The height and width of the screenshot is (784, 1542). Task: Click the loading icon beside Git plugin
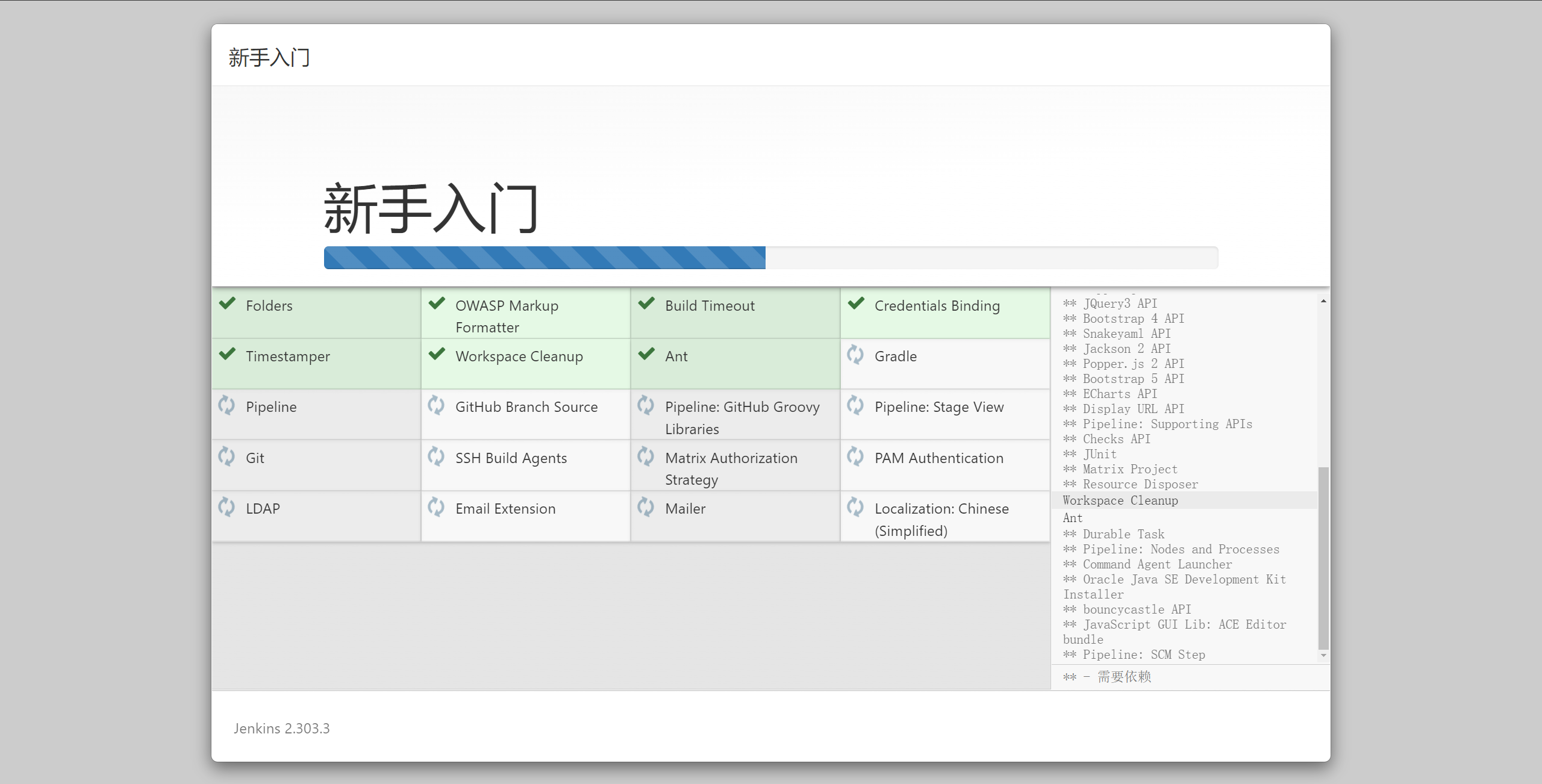pyautogui.click(x=226, y=456)
